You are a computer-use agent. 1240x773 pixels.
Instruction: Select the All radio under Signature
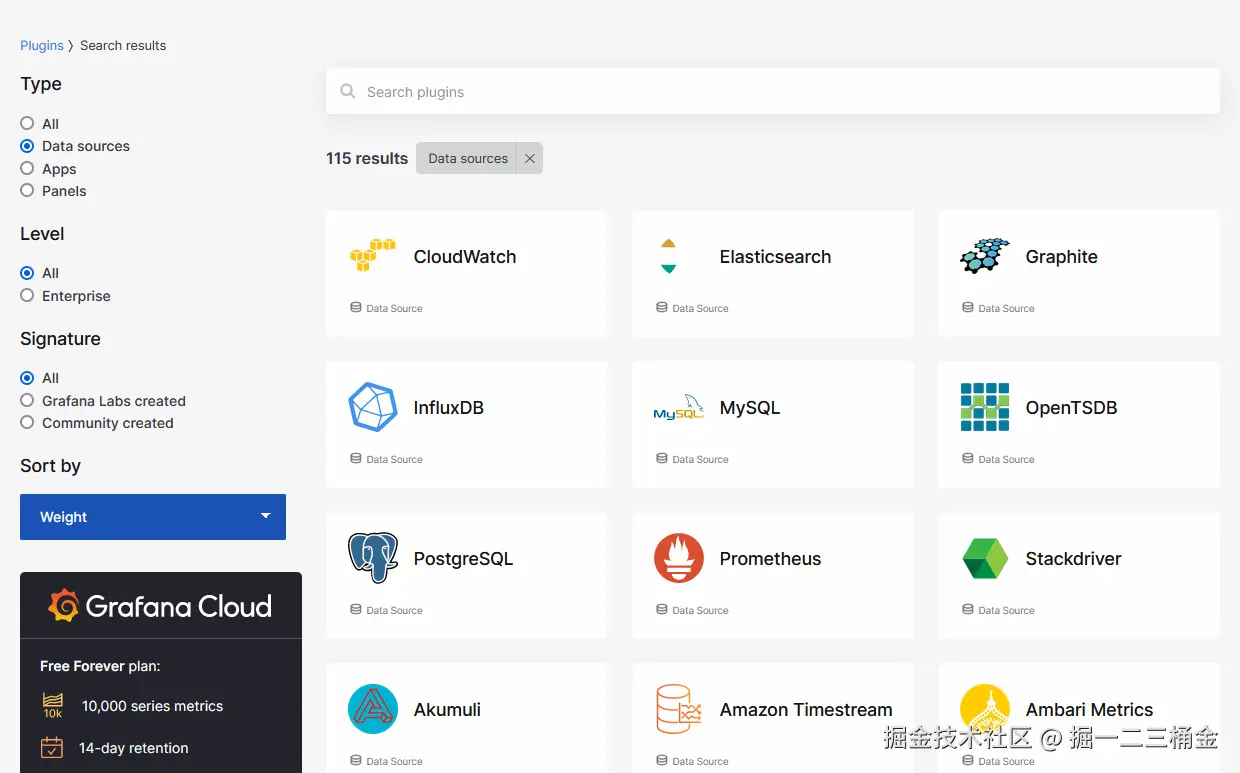27,378
